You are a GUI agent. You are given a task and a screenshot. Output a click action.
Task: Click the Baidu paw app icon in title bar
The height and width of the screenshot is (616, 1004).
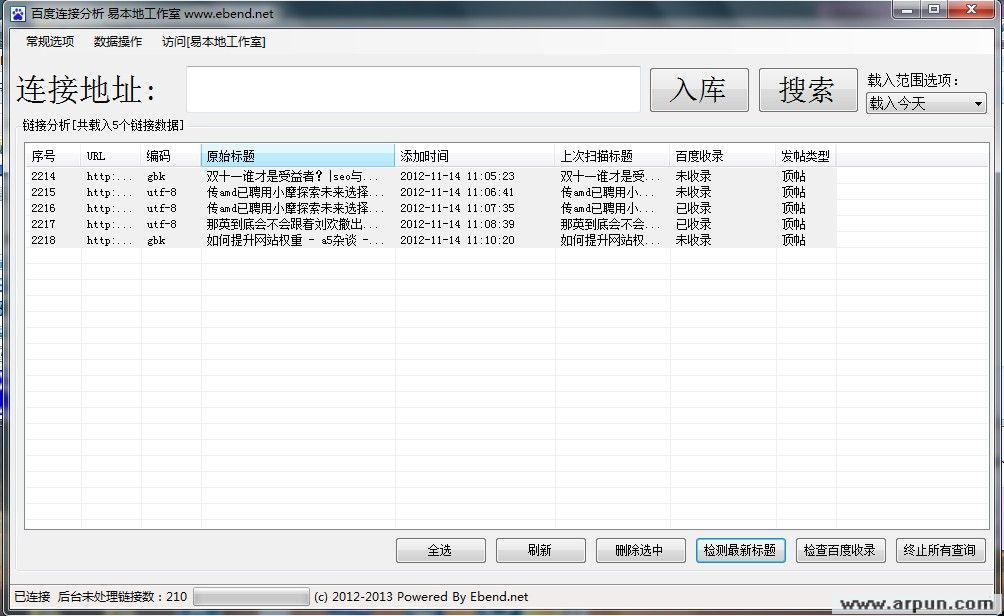(18, 13)
